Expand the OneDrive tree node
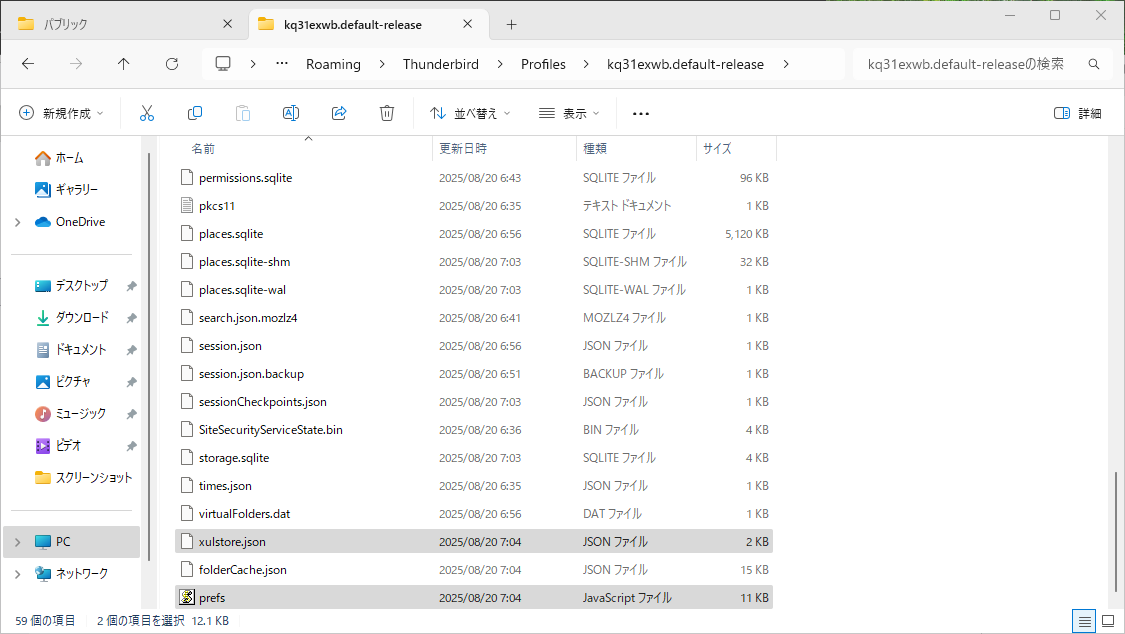The image size is (1125, 634). click(18, 222)
